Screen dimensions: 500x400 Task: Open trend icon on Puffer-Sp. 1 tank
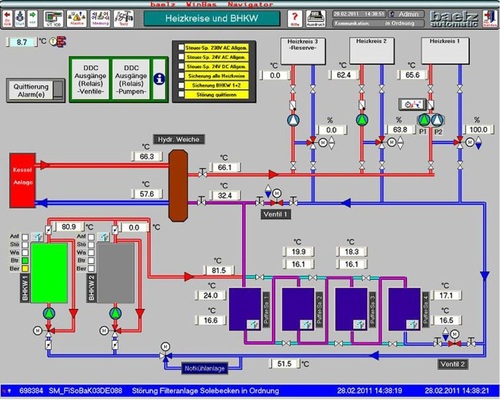tap(253, 324)
